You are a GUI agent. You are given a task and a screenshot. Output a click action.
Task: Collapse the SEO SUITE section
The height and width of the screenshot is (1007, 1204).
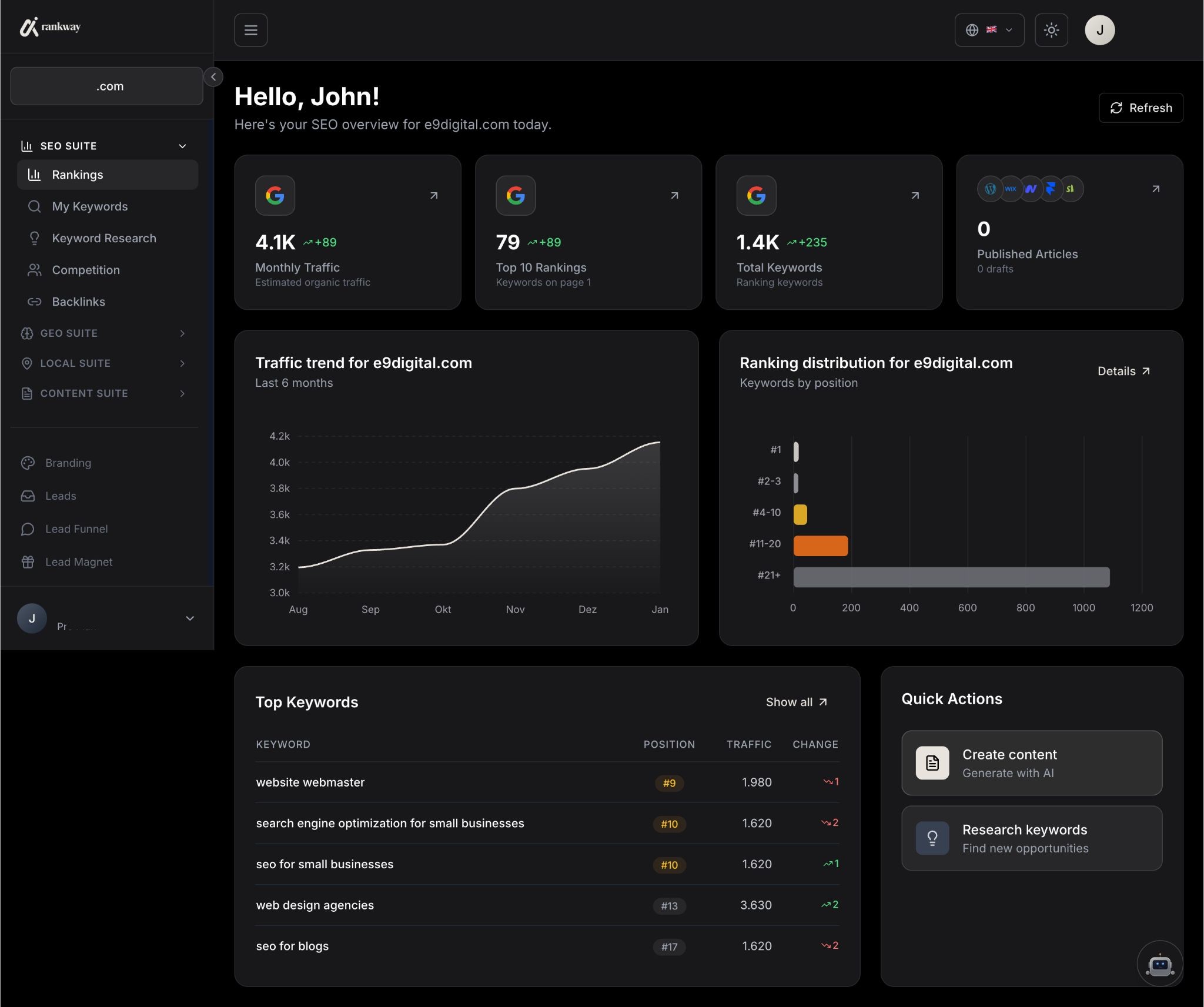(182, 145)
